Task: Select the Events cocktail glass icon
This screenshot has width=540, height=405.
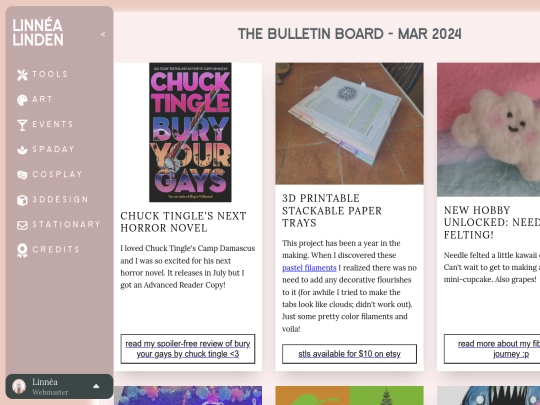Action: (22, 125)
